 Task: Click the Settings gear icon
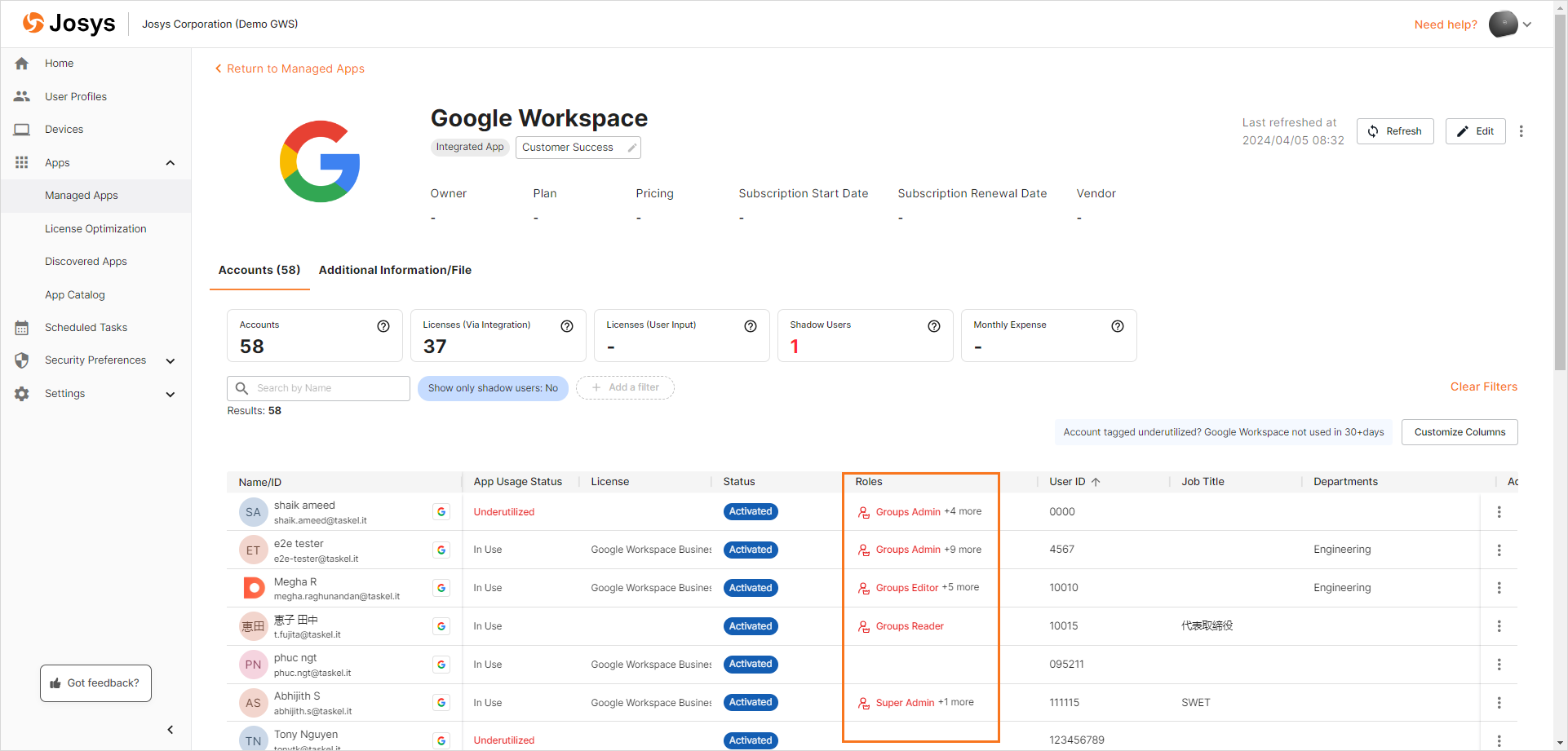coord(22,394)
